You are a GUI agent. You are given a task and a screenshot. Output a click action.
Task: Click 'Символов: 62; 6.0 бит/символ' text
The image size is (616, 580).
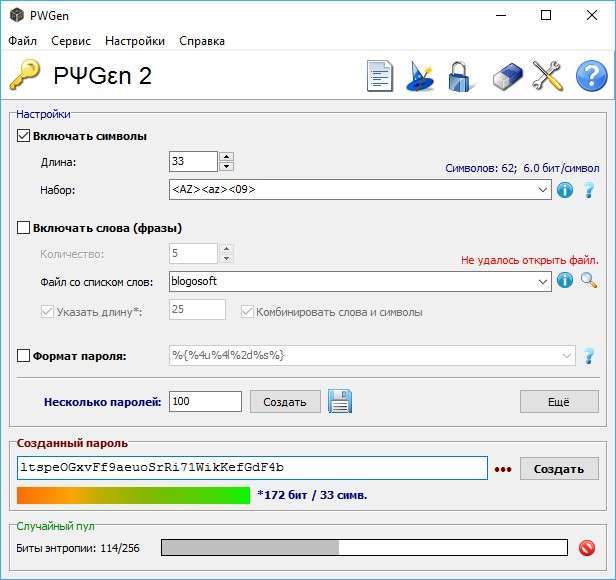pyautogui.click(x=522, y=168)
